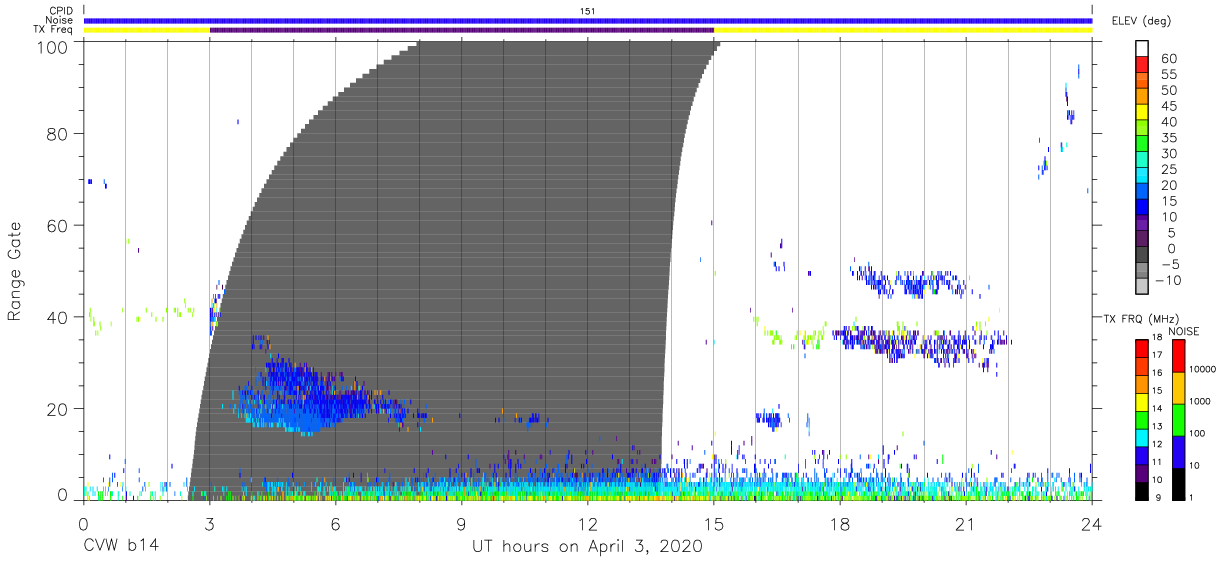Select the blue NOISE swatch between 10 and 100
The image size is (1228, 567).
tap(1178, 452)
